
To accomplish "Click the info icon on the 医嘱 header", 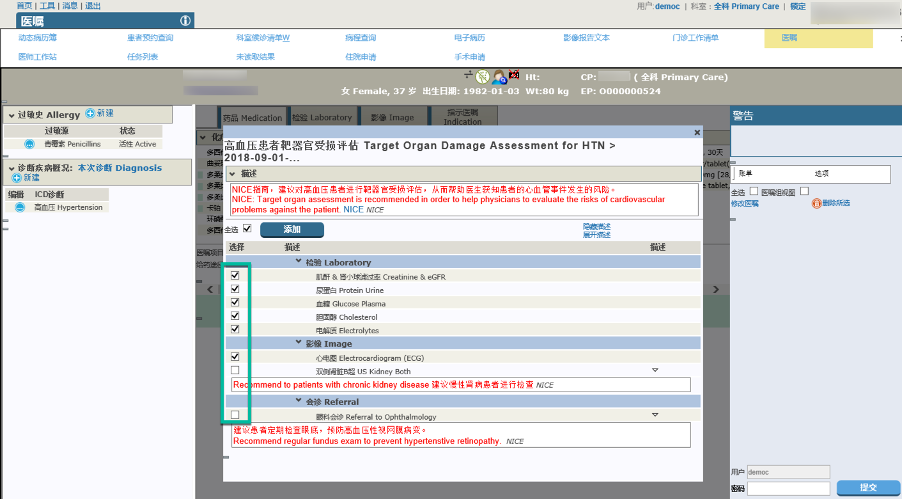I will tap(185, 21).
